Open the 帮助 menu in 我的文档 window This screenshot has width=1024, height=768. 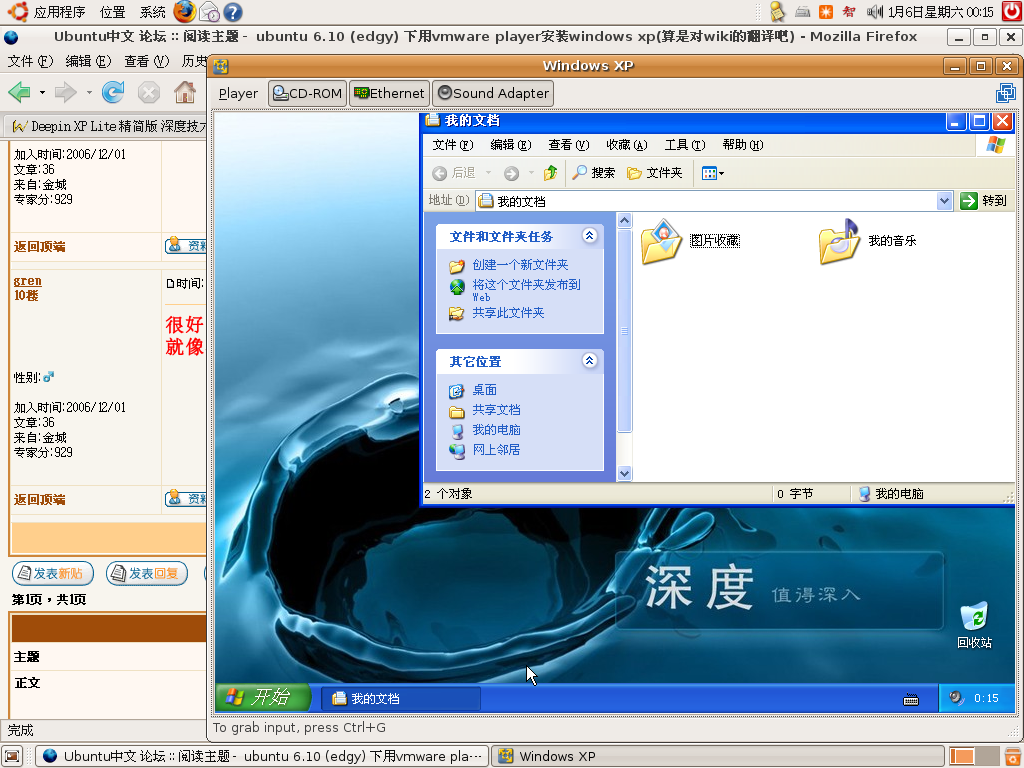[743, 145]
